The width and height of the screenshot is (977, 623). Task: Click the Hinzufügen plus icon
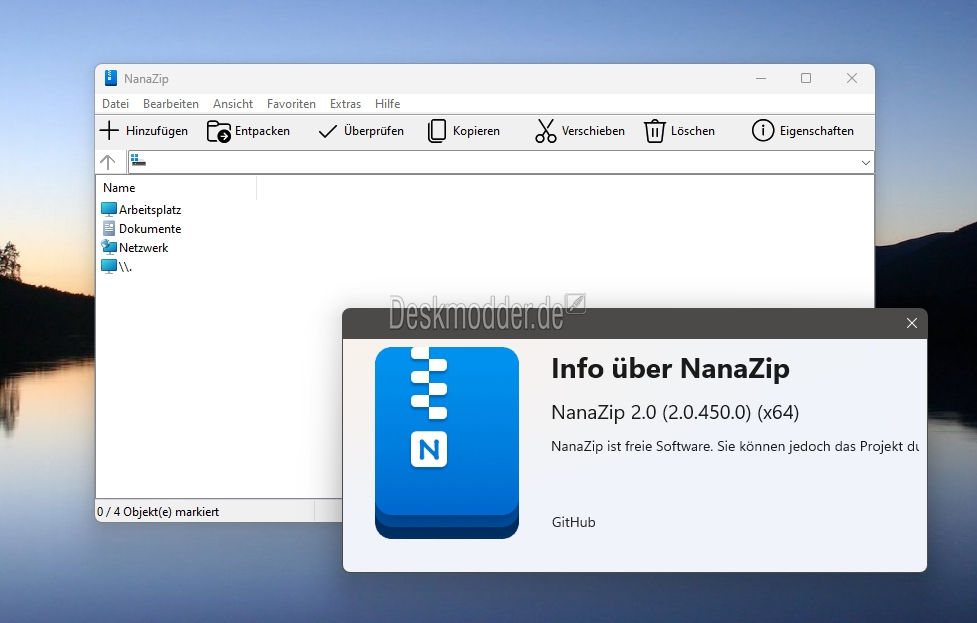click(x=109, y=131)
